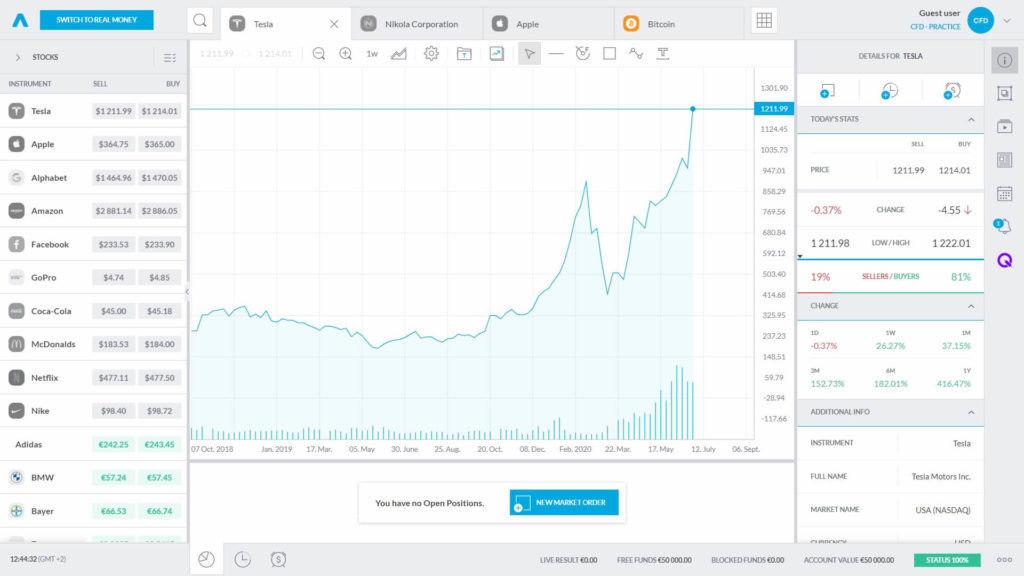Screen dimensions: 1024x576
Task: Open the portfolio pie chart view
Action: click(206, 560)
